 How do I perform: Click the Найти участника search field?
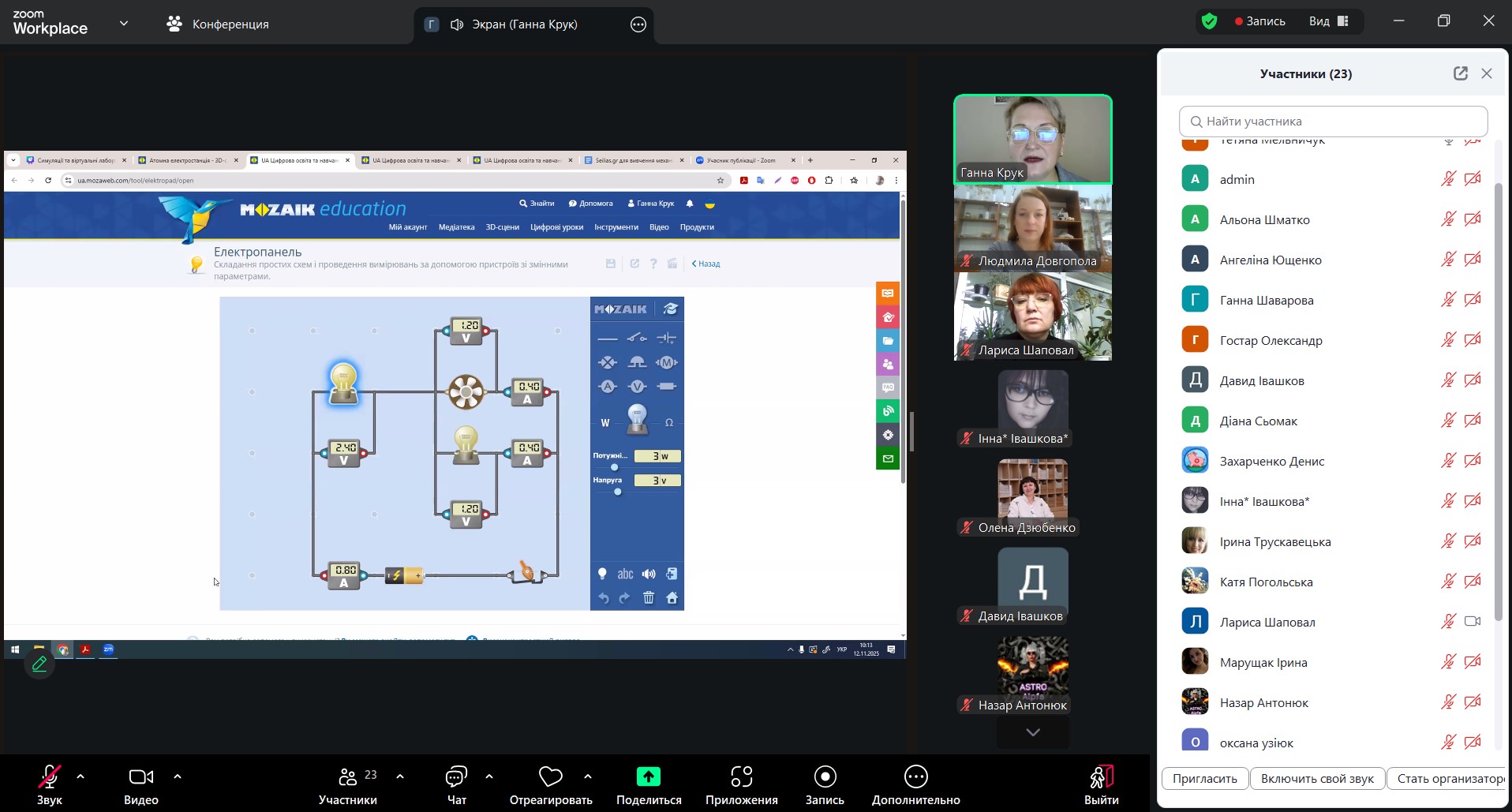1333,122
